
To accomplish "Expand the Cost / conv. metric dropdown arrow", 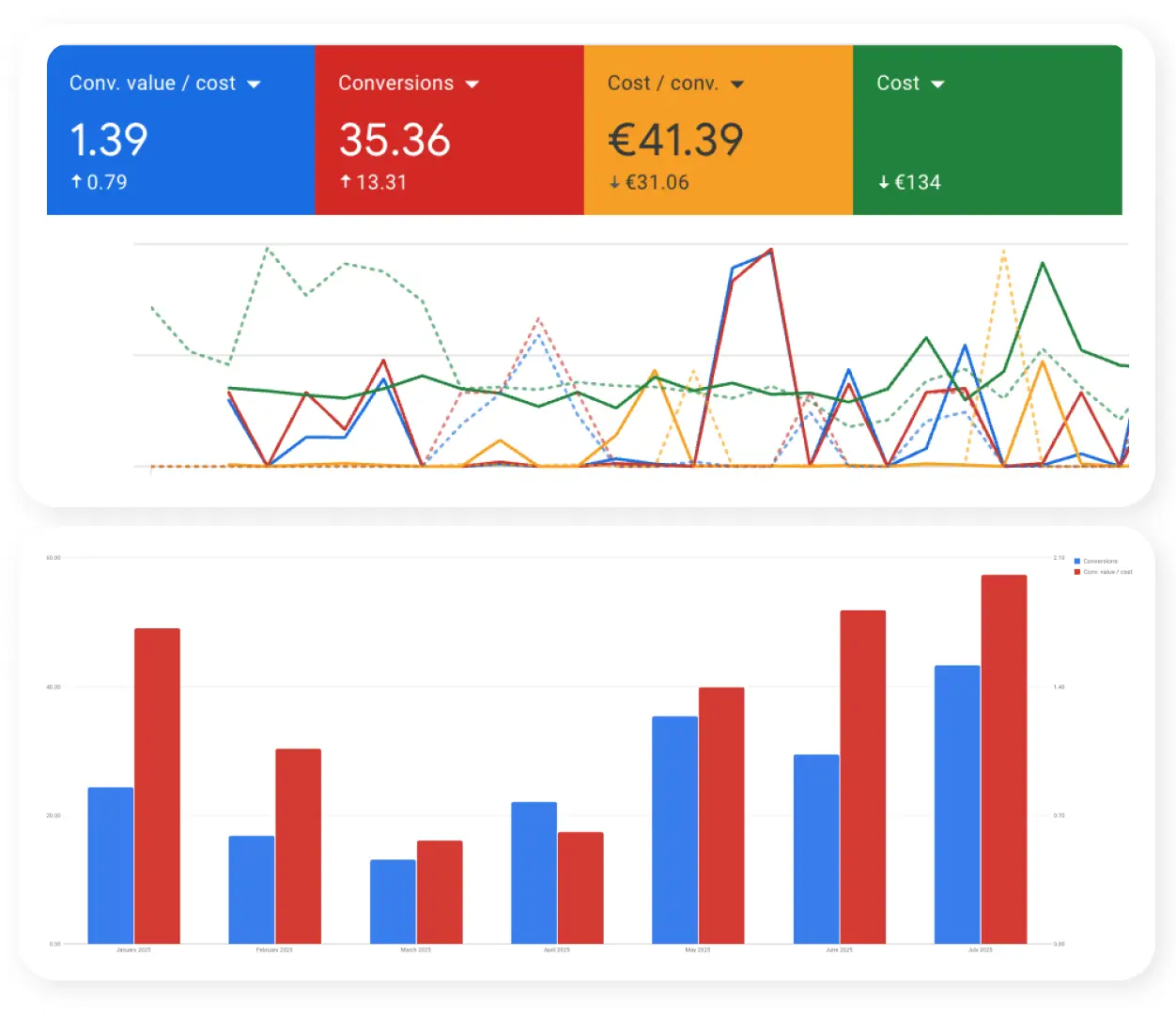I will pos(737,85).
